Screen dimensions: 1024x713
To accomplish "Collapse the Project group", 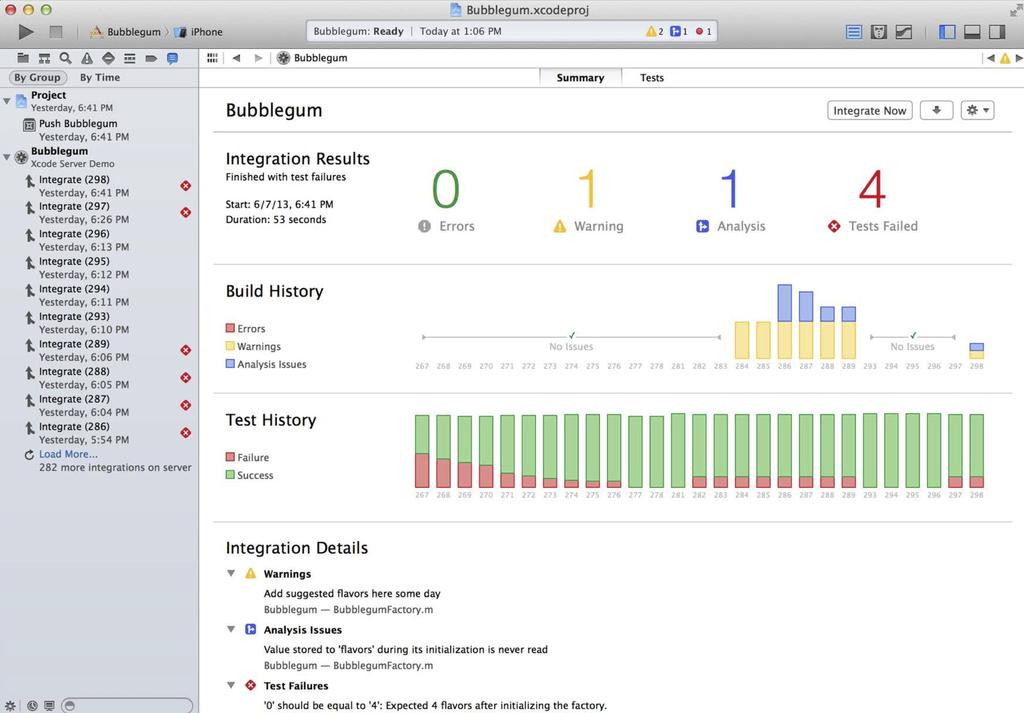I will coord(7,101).
